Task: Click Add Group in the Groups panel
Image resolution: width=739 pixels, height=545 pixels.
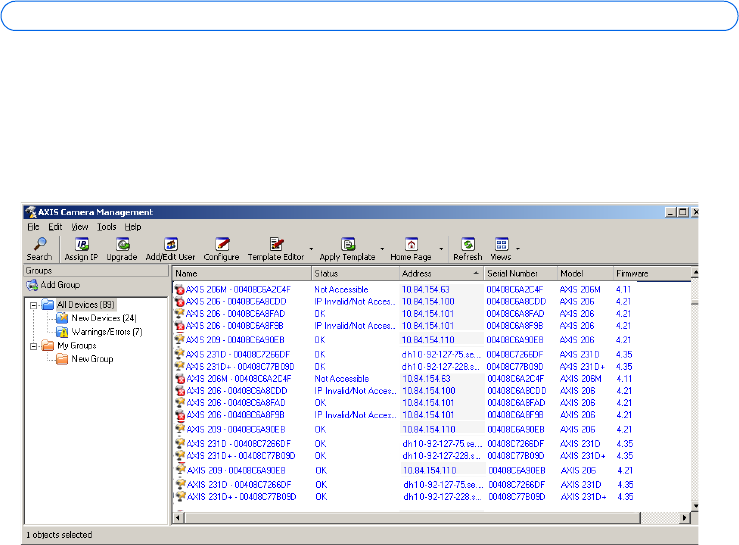Action: [x=53, y=285]
